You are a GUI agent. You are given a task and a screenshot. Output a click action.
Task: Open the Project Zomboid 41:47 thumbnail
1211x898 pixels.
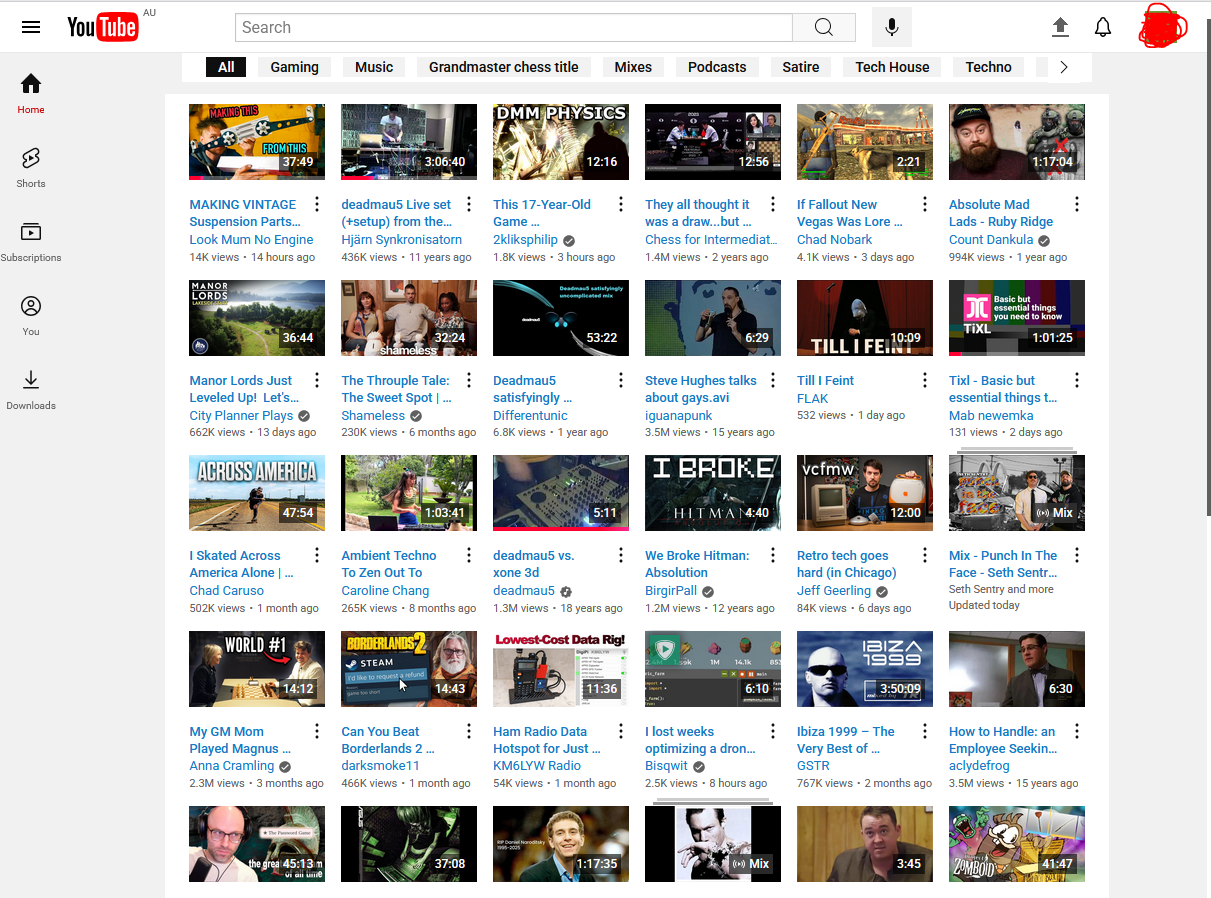tap(1017, 844)
